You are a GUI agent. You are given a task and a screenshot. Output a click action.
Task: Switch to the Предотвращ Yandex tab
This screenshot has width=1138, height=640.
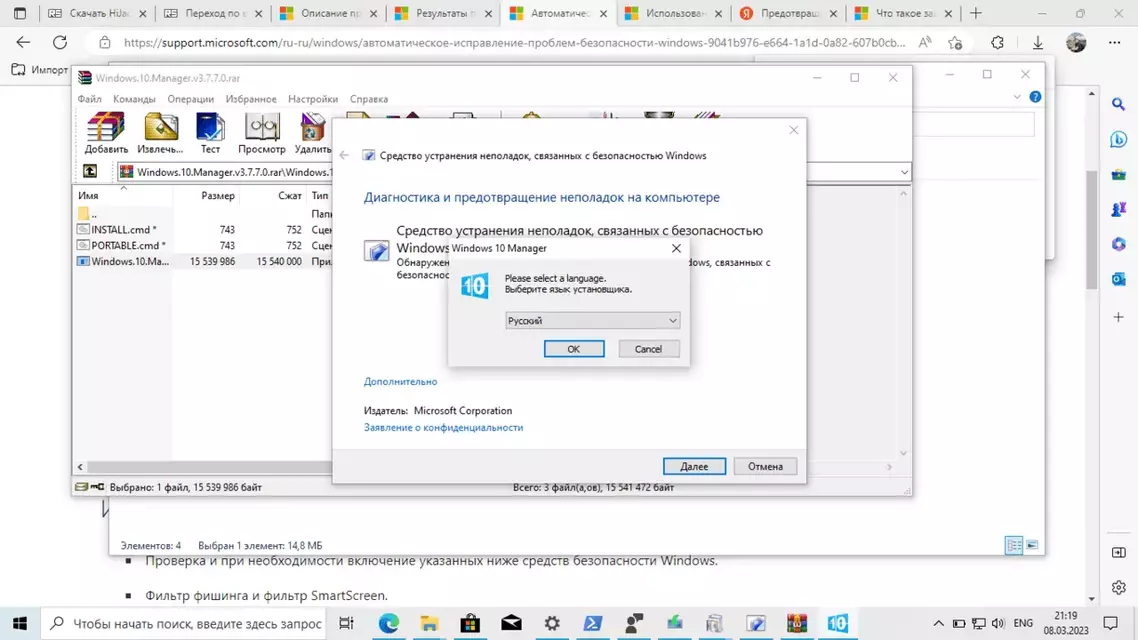pyautogui.click(x=787, y=13)
